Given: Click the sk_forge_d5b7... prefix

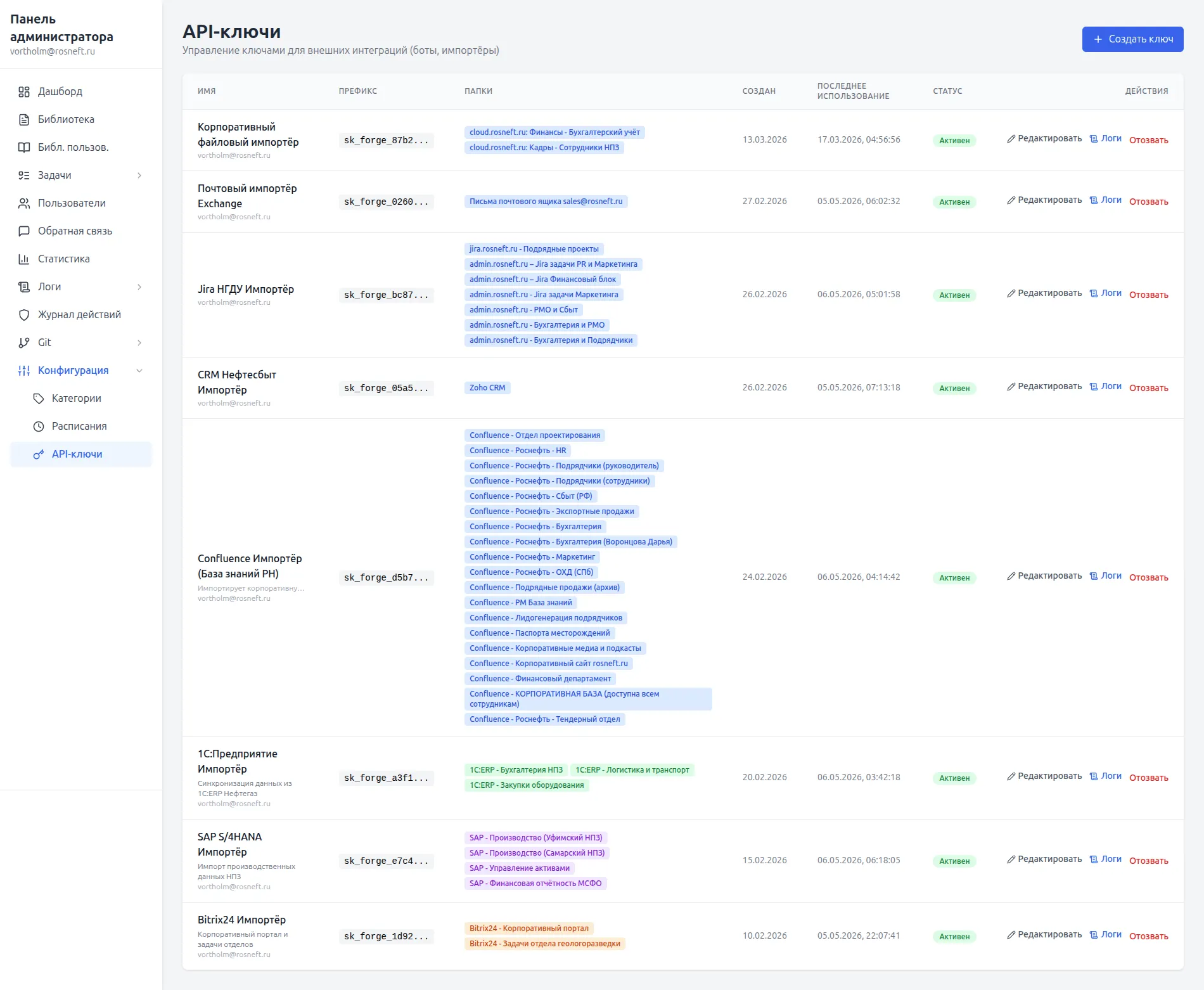Looking at the screenshot, I should pos(386,578).
